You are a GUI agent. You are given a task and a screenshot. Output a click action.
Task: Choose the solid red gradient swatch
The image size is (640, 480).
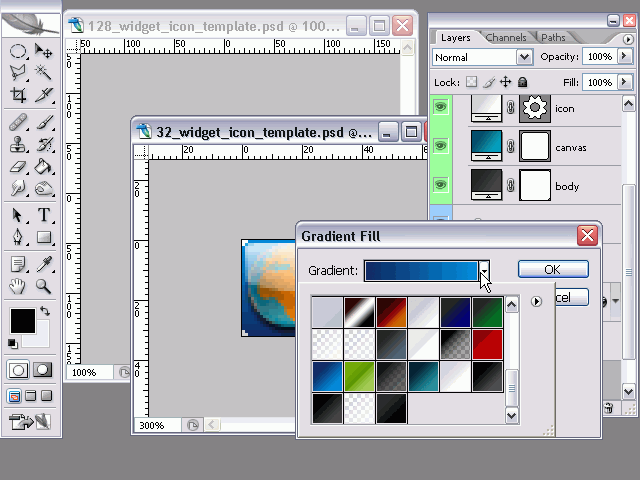(487, 344)
